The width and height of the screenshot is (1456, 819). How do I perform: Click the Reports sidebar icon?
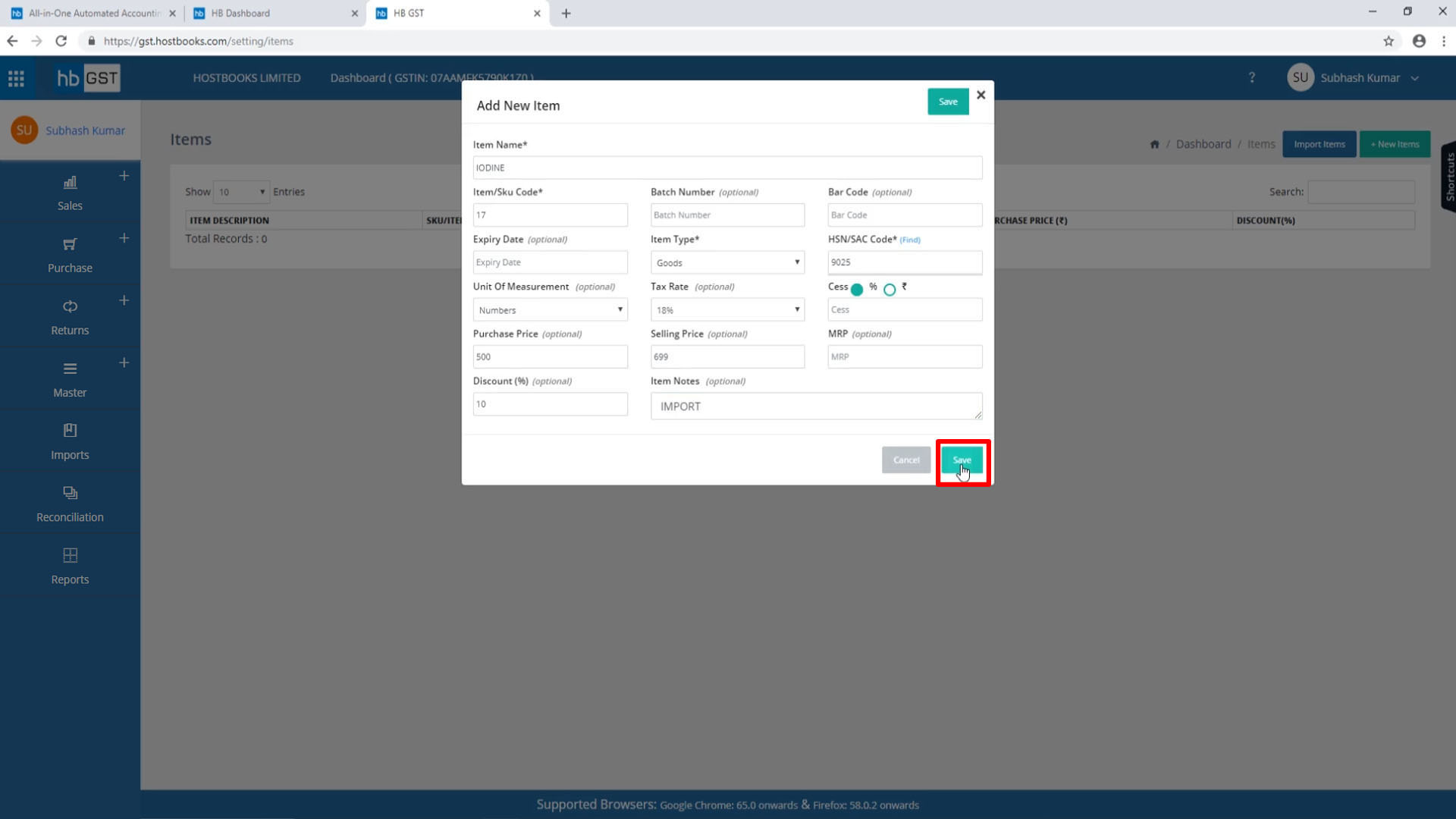point(70,554)
